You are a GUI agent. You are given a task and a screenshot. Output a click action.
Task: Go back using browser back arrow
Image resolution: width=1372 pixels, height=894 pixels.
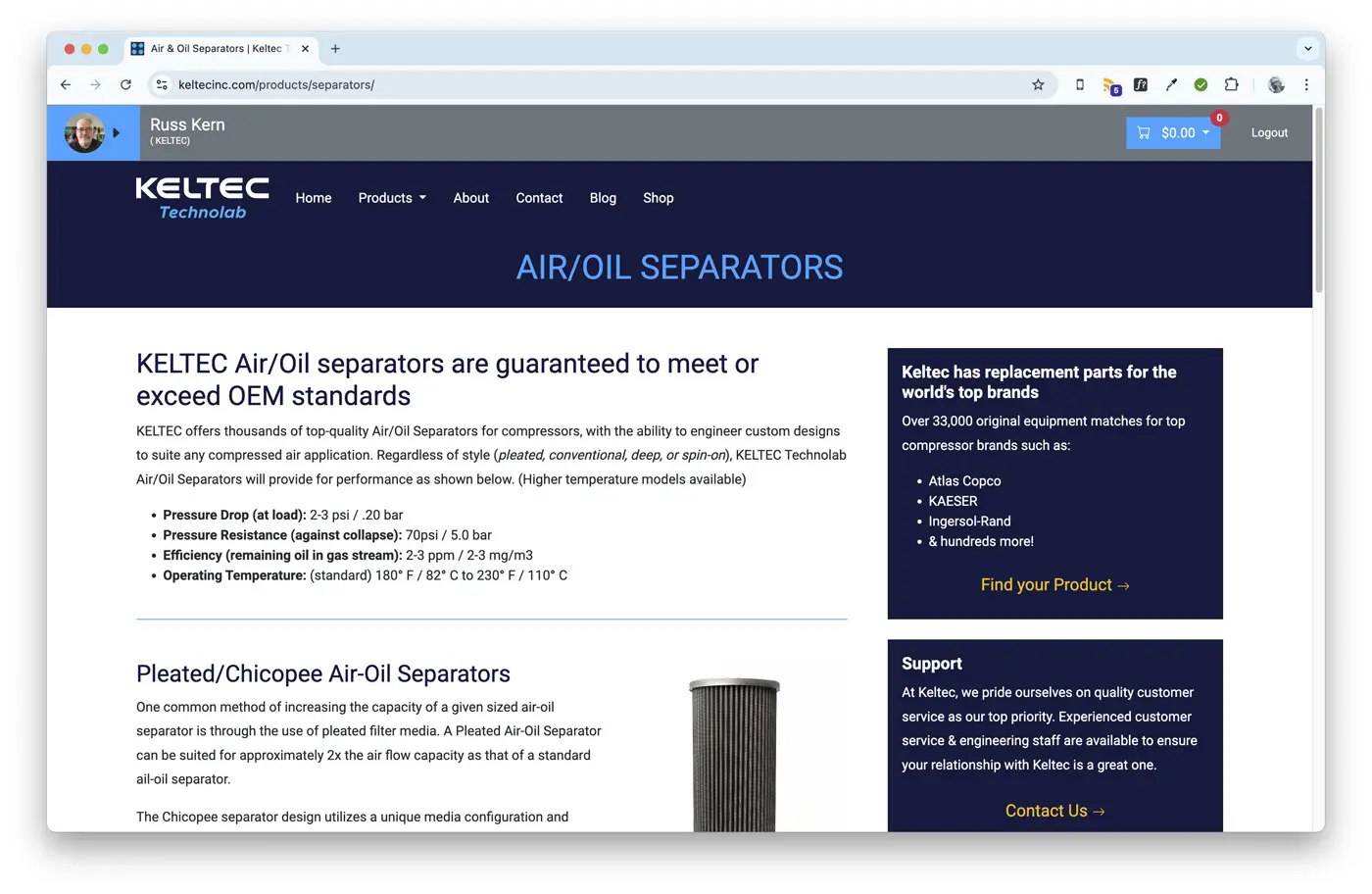(66, 85)
